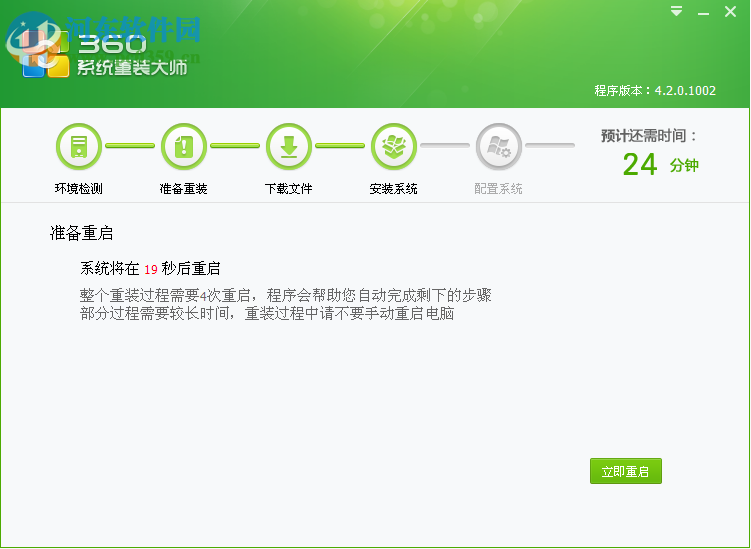The image size is (751, 549).
Task: Click the 准备重装 step icon
Action: pos(184,147)
